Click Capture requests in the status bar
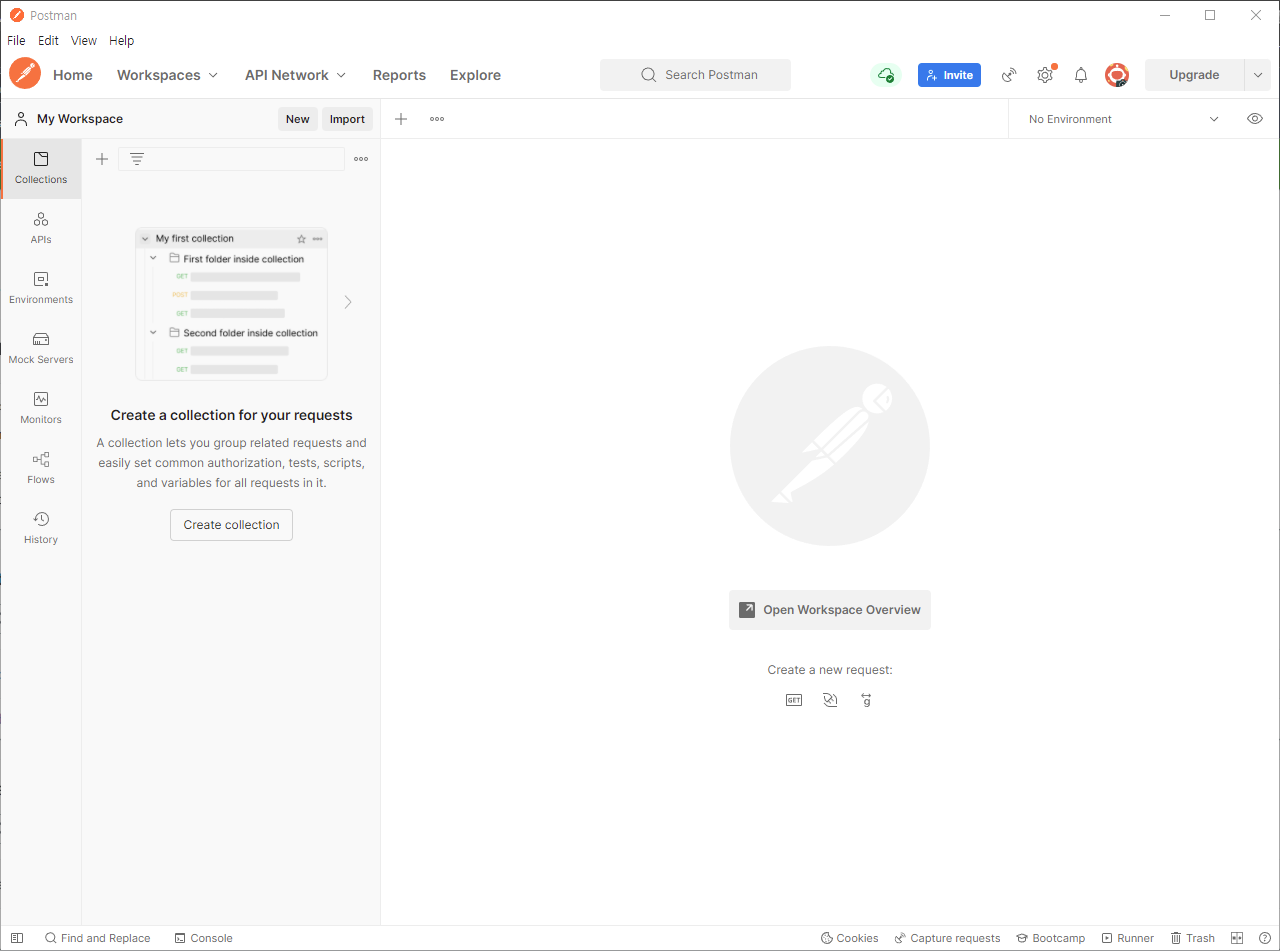 [947, 938]
